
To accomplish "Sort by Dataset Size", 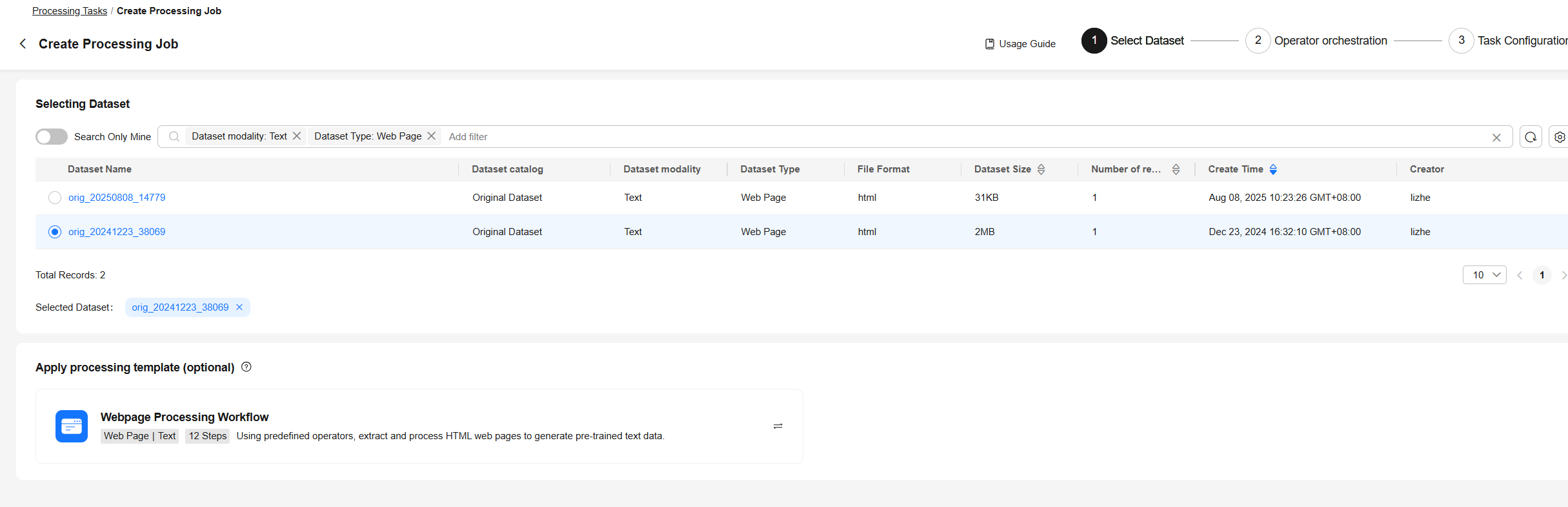I will pyautogui.click(x=1041, y=169).
